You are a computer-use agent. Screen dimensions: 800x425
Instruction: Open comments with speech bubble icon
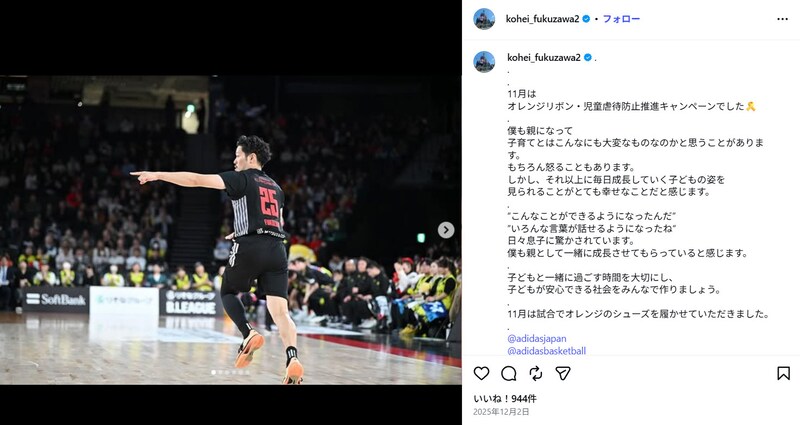pyautogui.click(x=509, y=373)
